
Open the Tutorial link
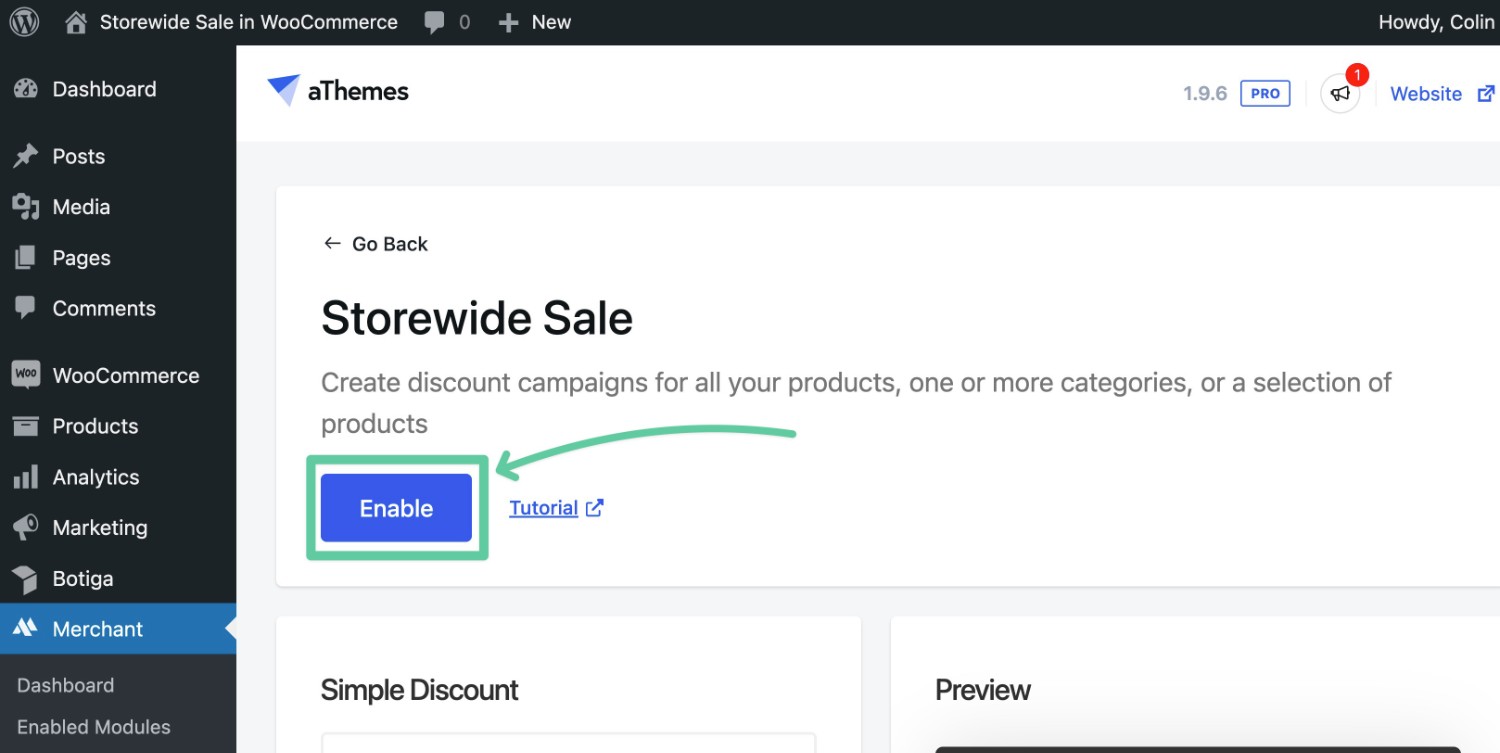(543, 508)
